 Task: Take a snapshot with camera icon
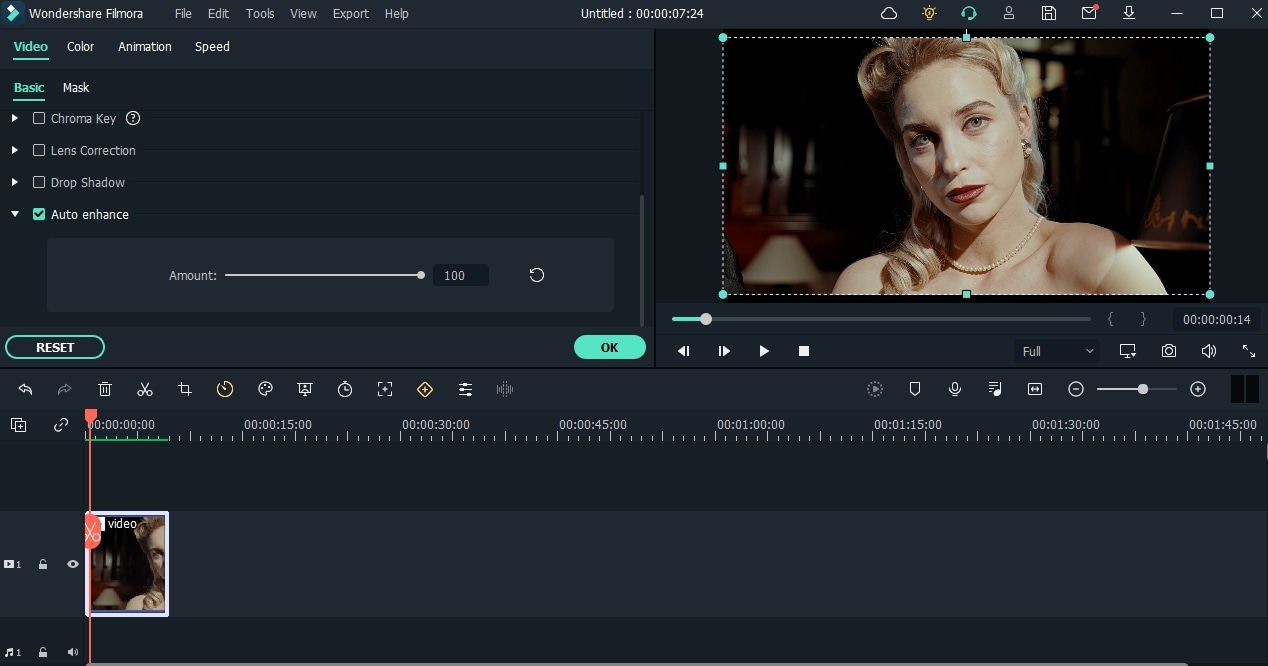coord(1169,351)
